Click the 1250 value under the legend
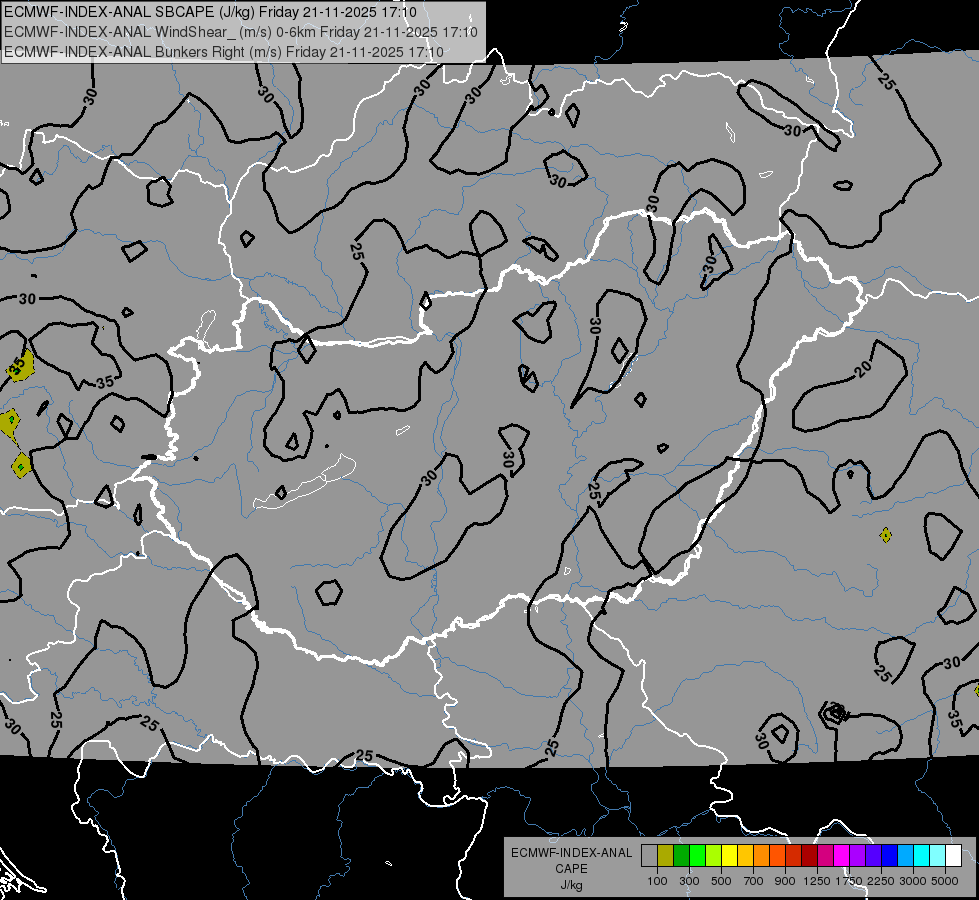 pos(817,881)
